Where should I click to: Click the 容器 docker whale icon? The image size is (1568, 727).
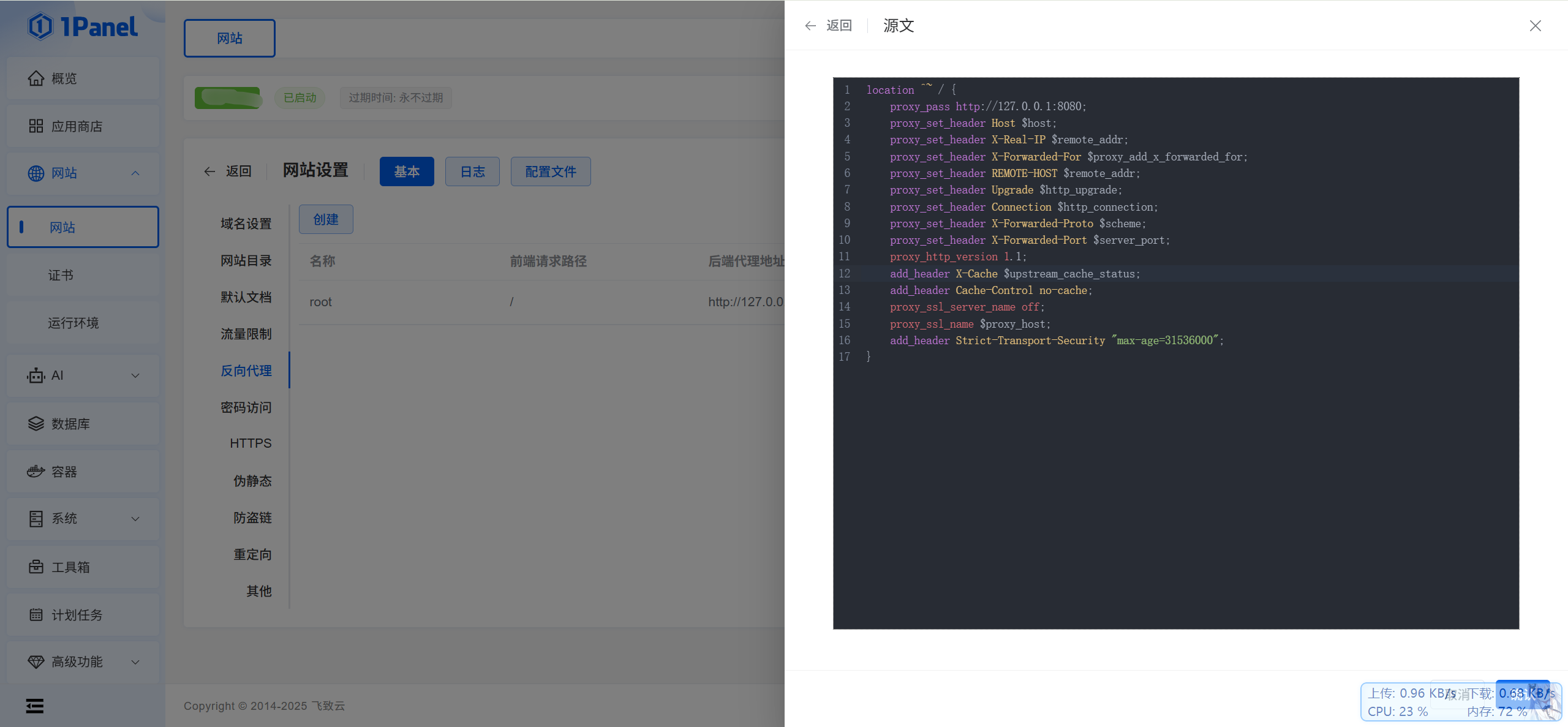click(x=36, y=472)
